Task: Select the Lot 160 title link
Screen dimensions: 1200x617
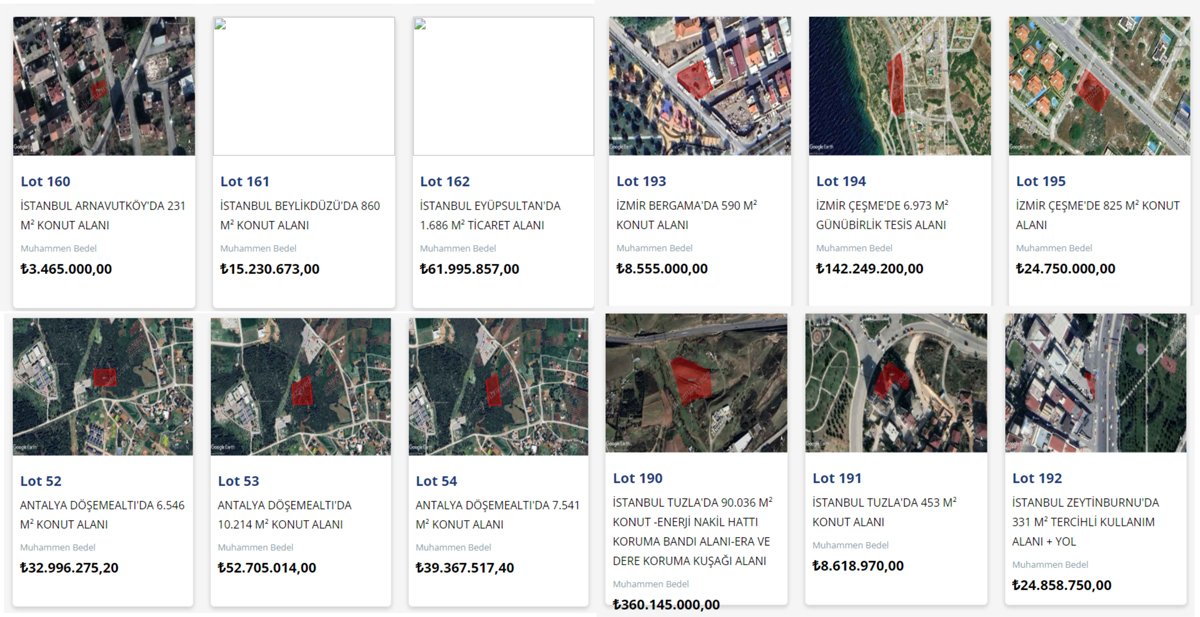Action: (45, 181)
